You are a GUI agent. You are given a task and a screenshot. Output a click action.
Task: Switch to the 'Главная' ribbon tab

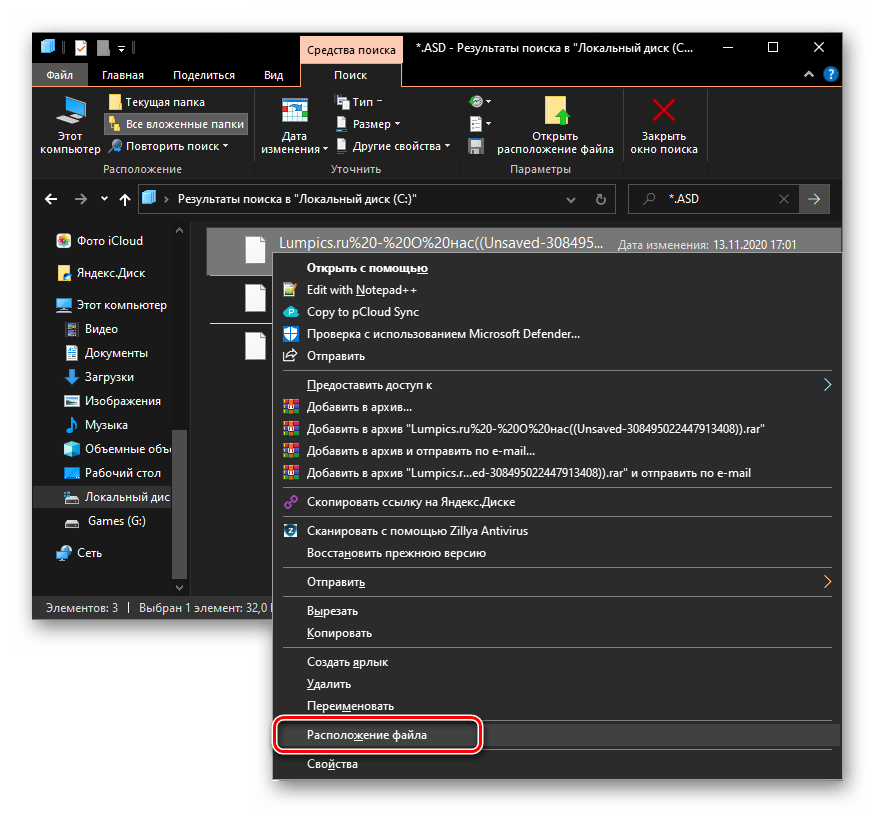coord(121,75)
